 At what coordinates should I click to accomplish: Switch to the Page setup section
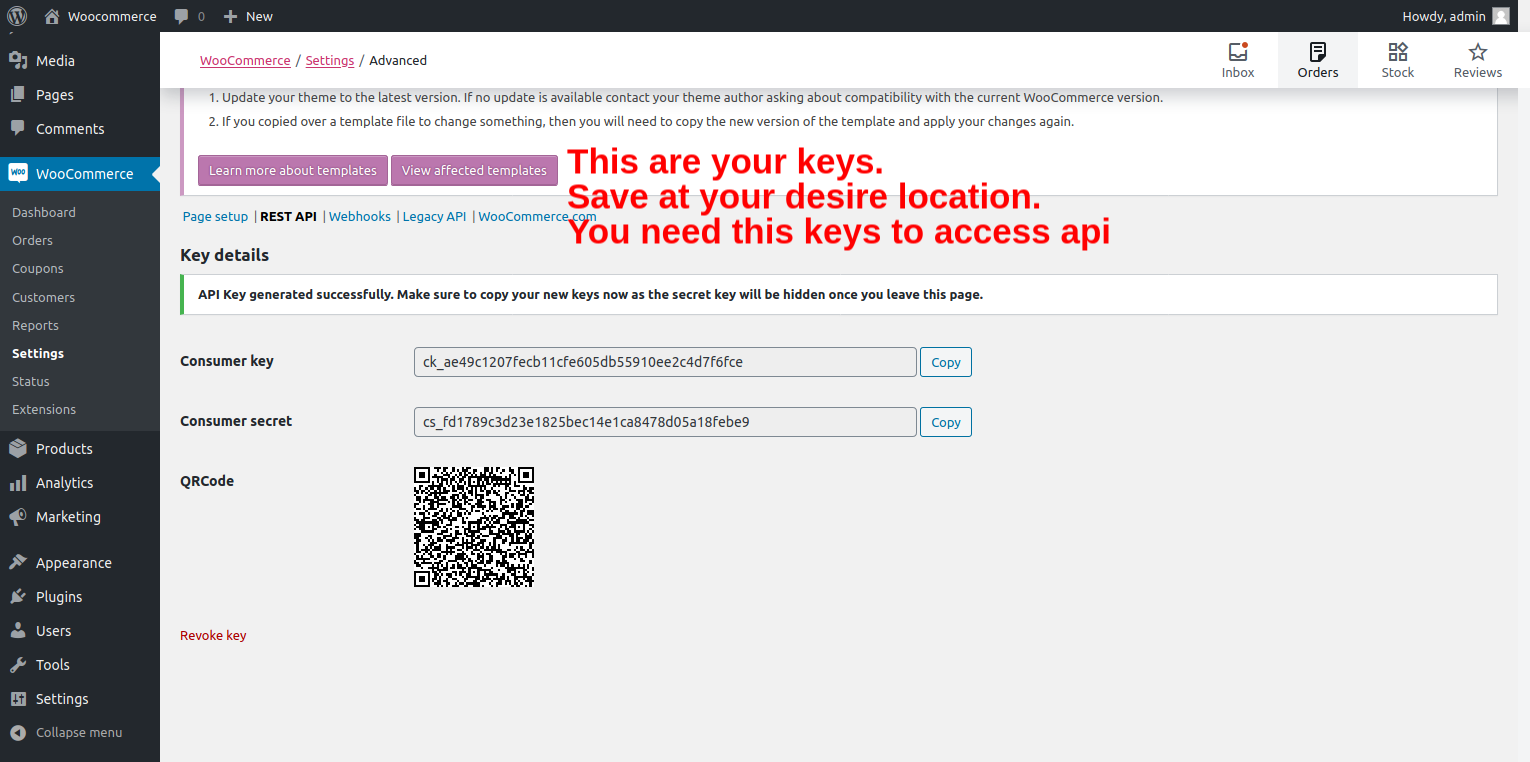pyautogui.click(x=215, y=216)
